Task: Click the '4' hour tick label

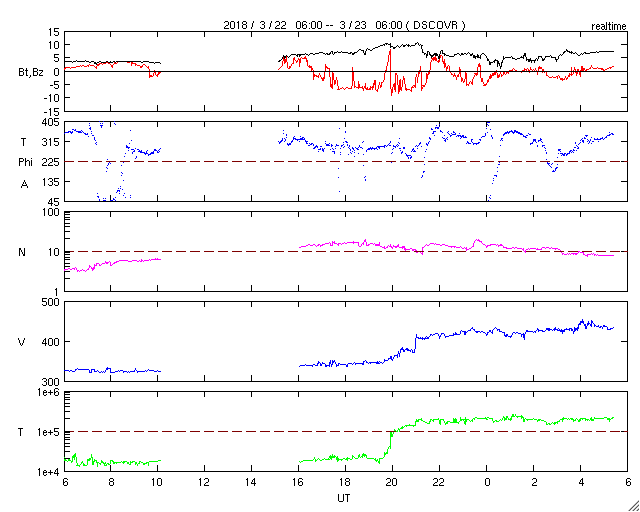Action: 580,482
